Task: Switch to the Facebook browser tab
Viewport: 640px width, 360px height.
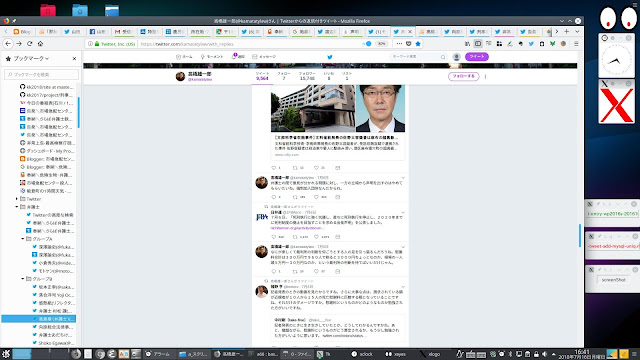Action: 98,31
